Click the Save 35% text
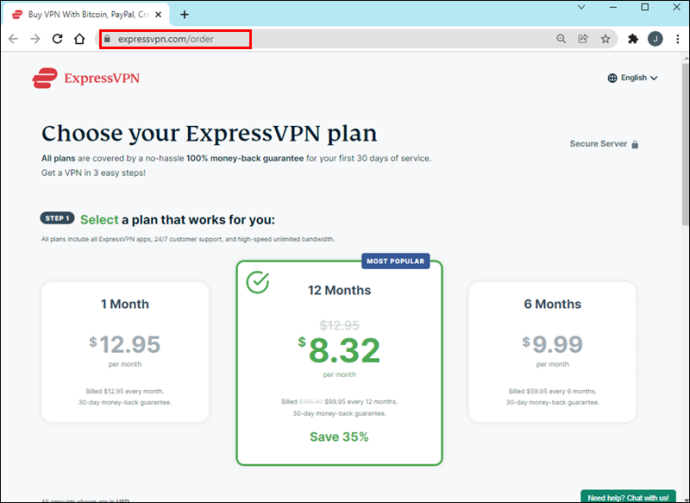Screen dimensions: 690x503 (339, 437)
